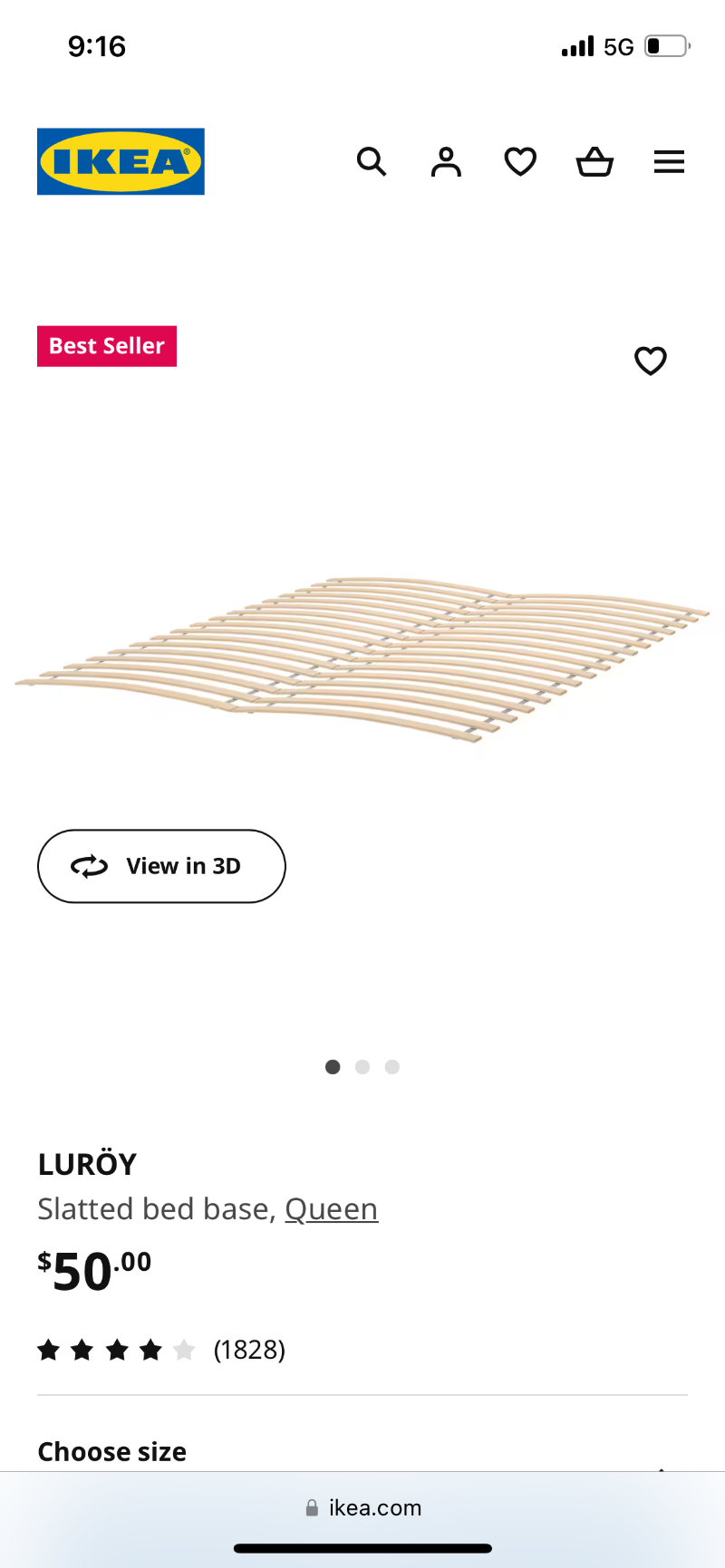Open the search magnifier icon

pyautogui.click(x=372, y=162)
